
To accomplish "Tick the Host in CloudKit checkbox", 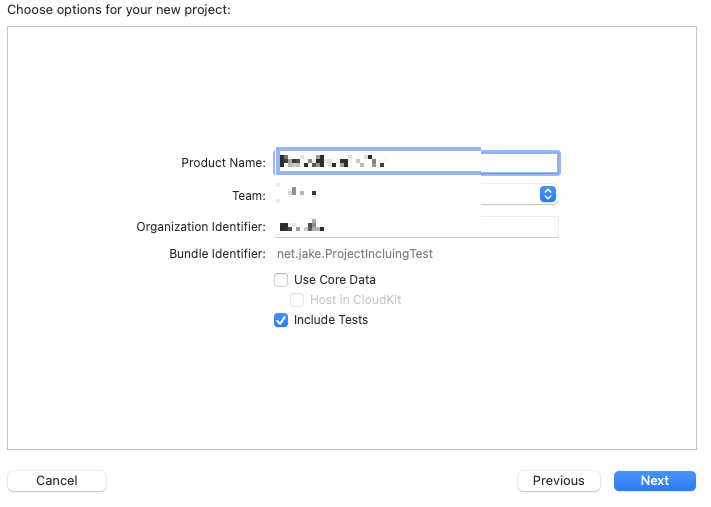I will pos(297,300).
